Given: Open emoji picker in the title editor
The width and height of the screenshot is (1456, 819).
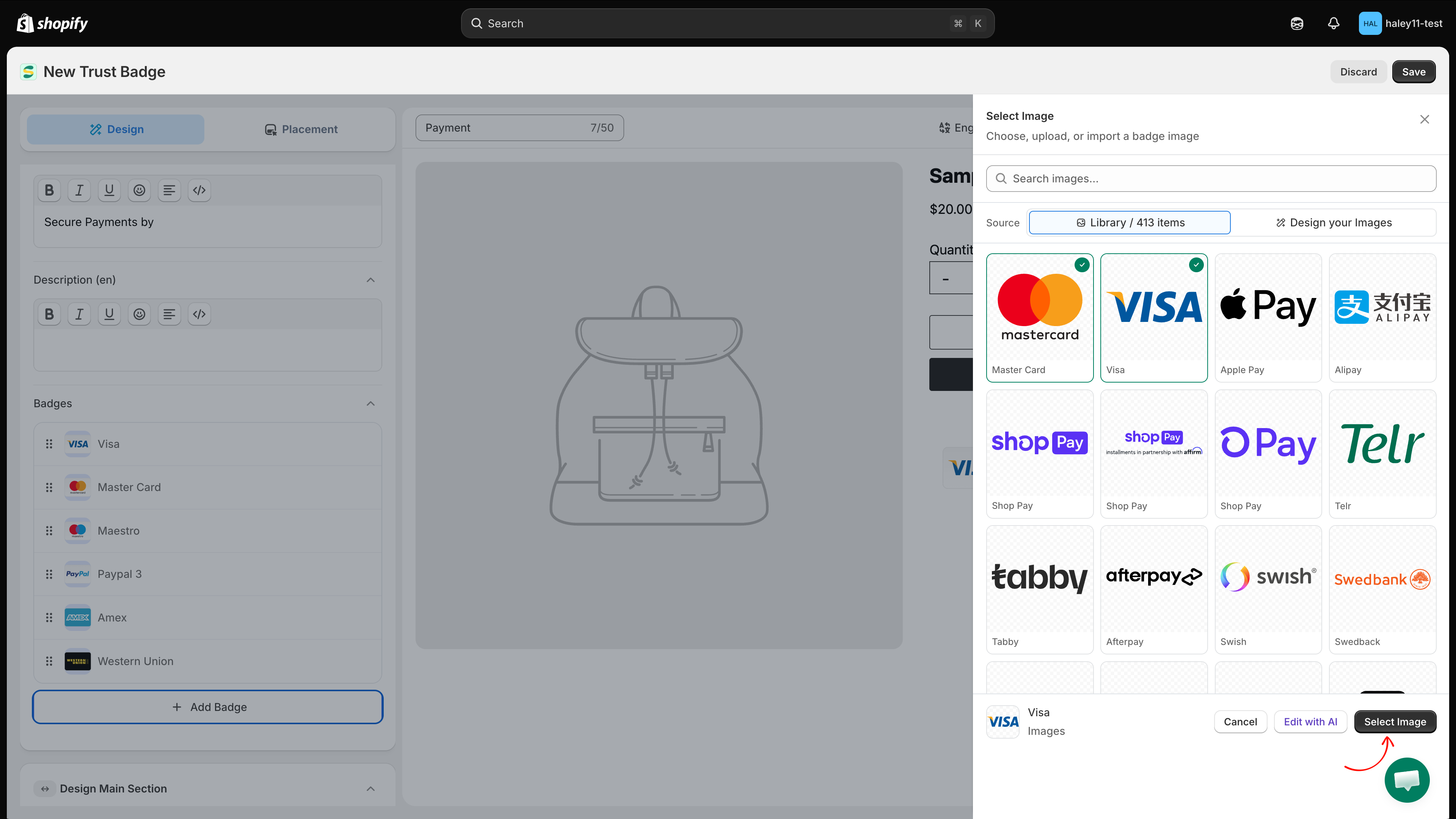Looking at the screenshot, I should 139,190.
